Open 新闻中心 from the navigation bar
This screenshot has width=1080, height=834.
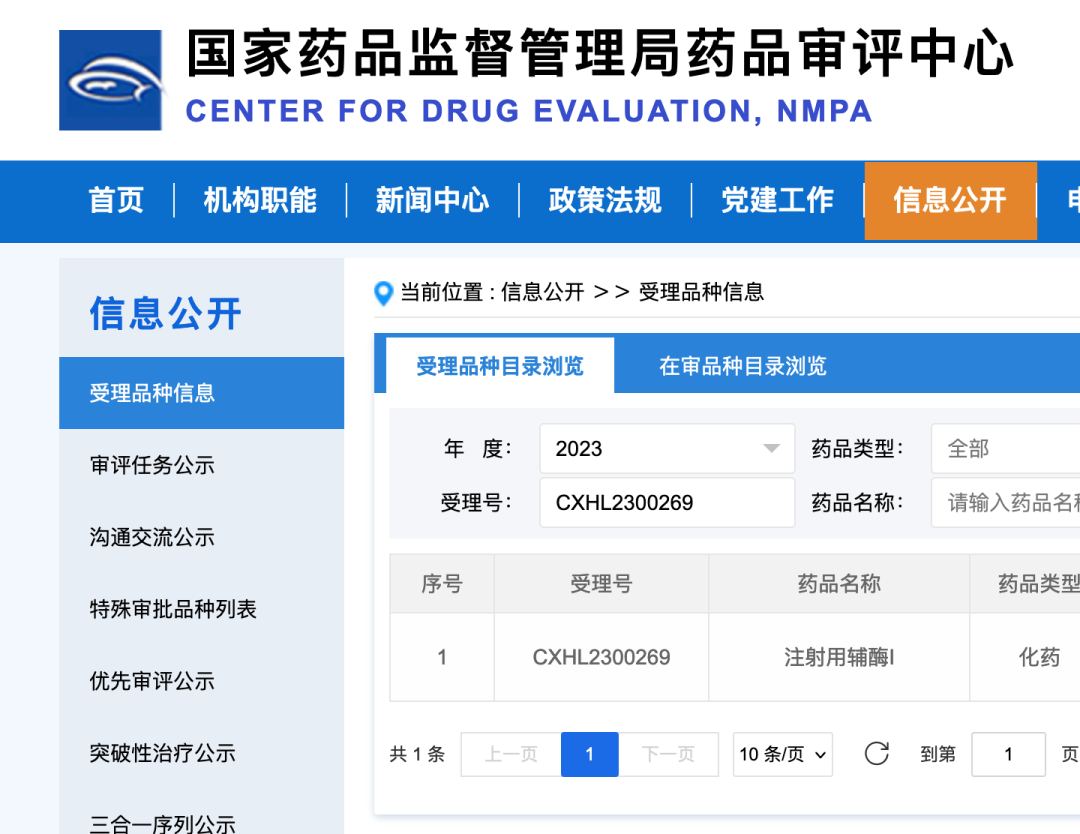pyautogui.click(x=432, y=200)
